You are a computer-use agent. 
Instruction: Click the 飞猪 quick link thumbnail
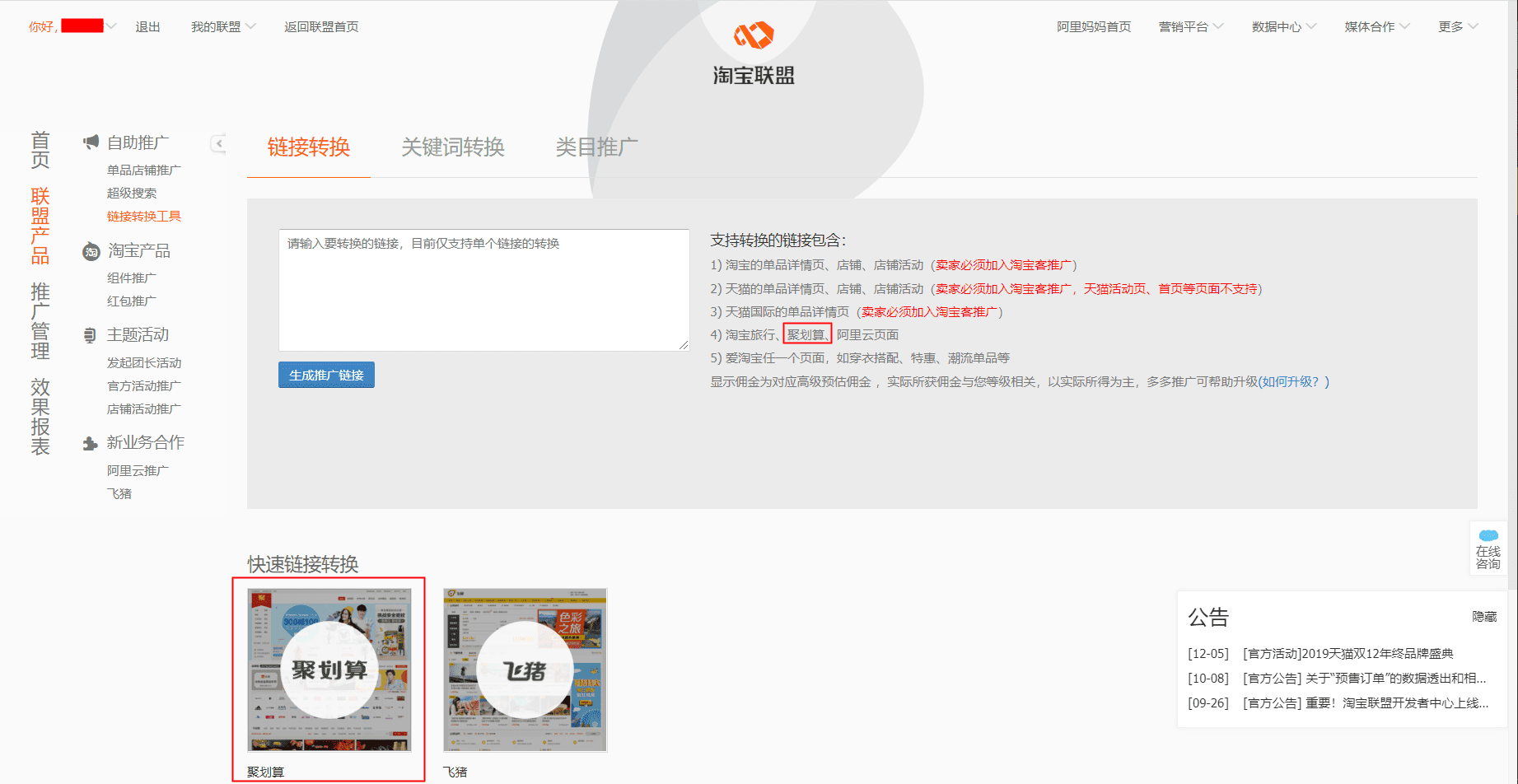coord(525,670)
